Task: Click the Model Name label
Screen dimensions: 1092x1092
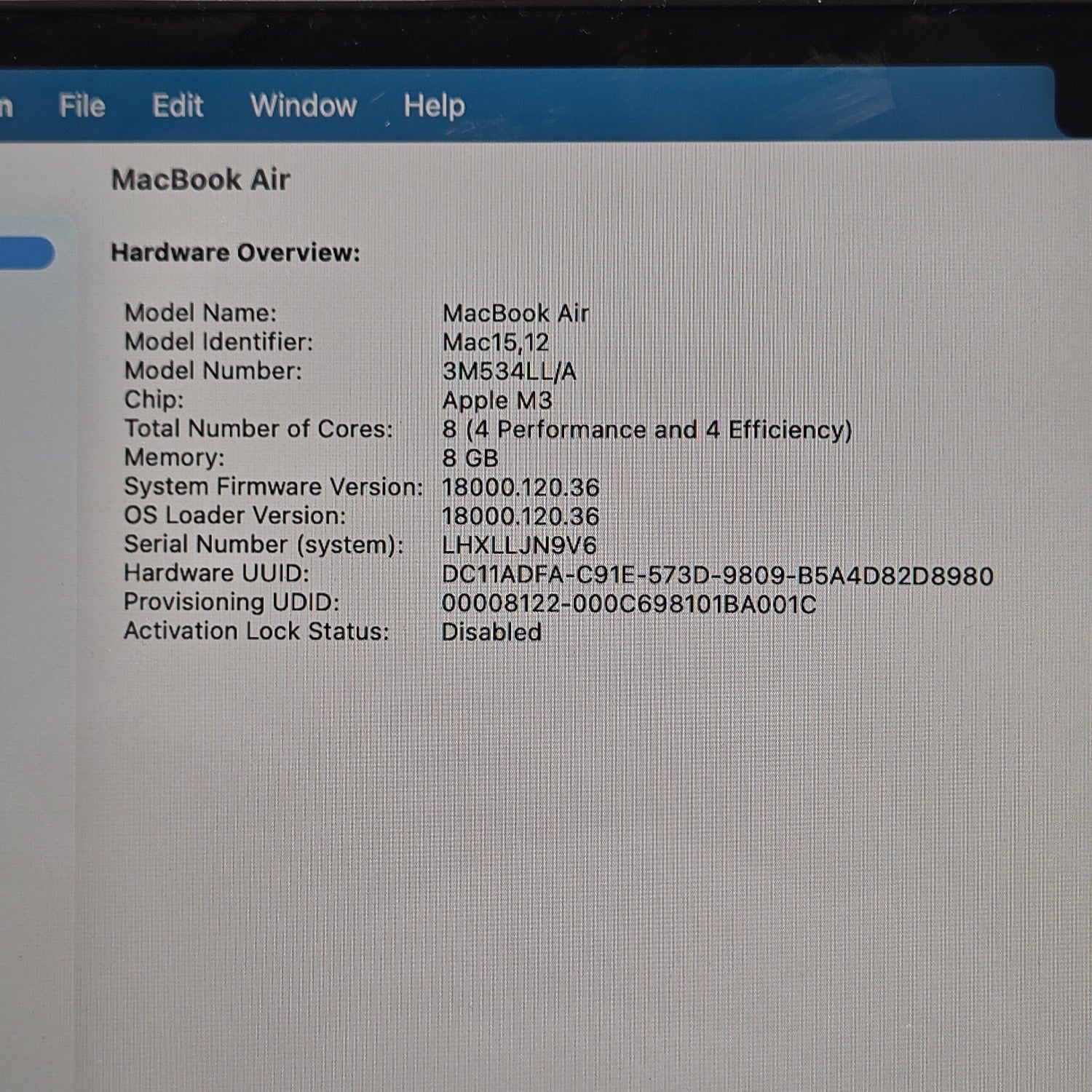Action: (x=200, y=313)
